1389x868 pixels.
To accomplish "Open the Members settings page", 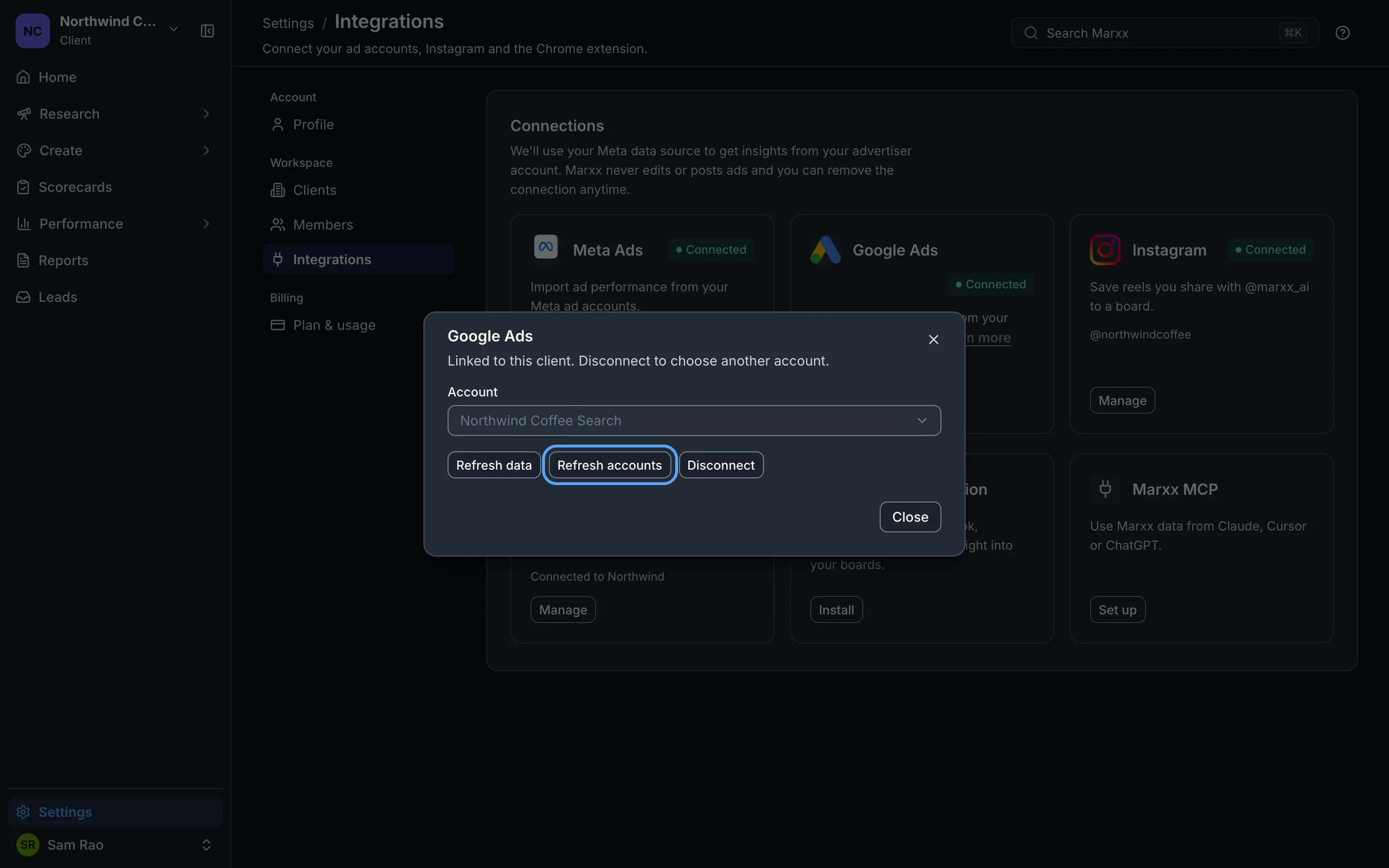I will tap(358, 225).
